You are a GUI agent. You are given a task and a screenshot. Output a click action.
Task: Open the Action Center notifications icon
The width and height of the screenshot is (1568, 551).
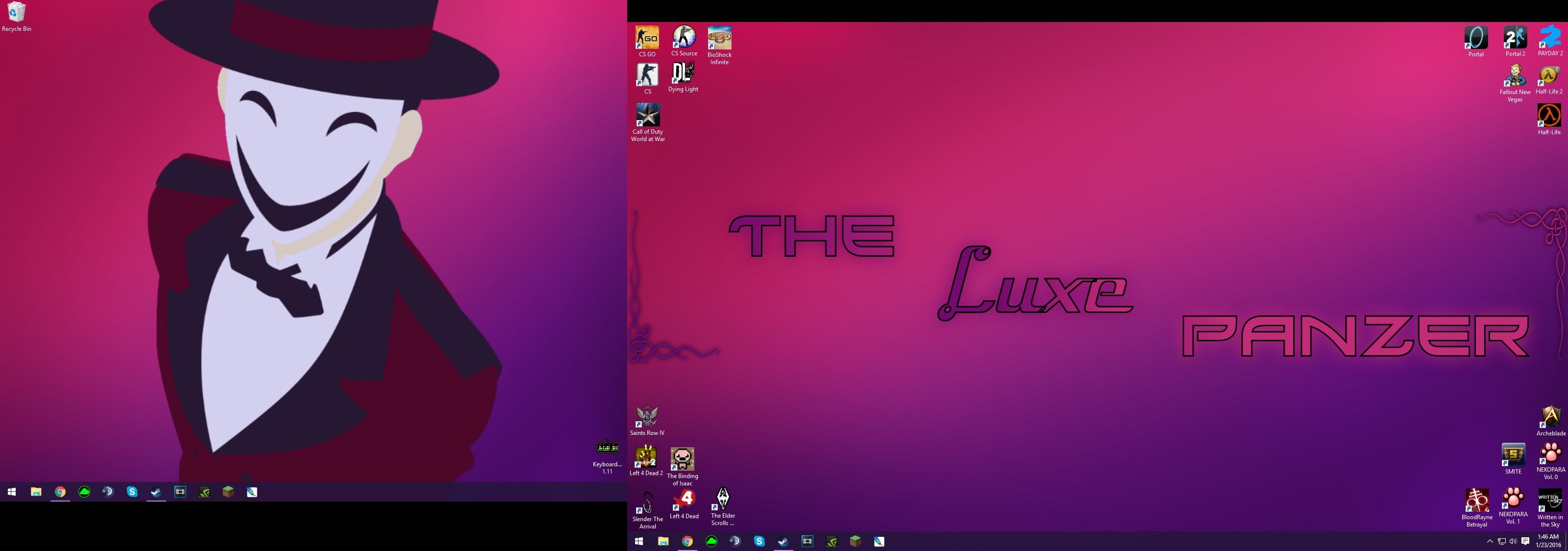tap(1525, 541)
